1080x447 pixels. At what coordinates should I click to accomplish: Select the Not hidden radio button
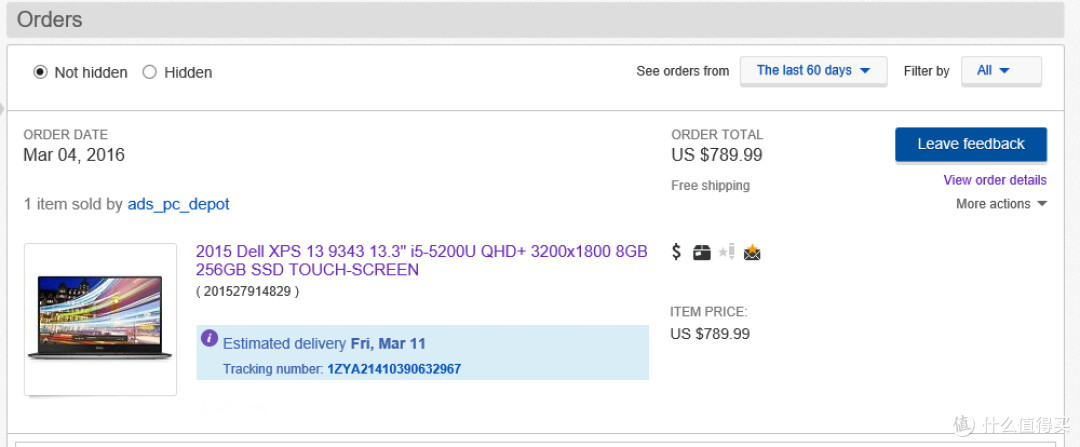point(41,72)
